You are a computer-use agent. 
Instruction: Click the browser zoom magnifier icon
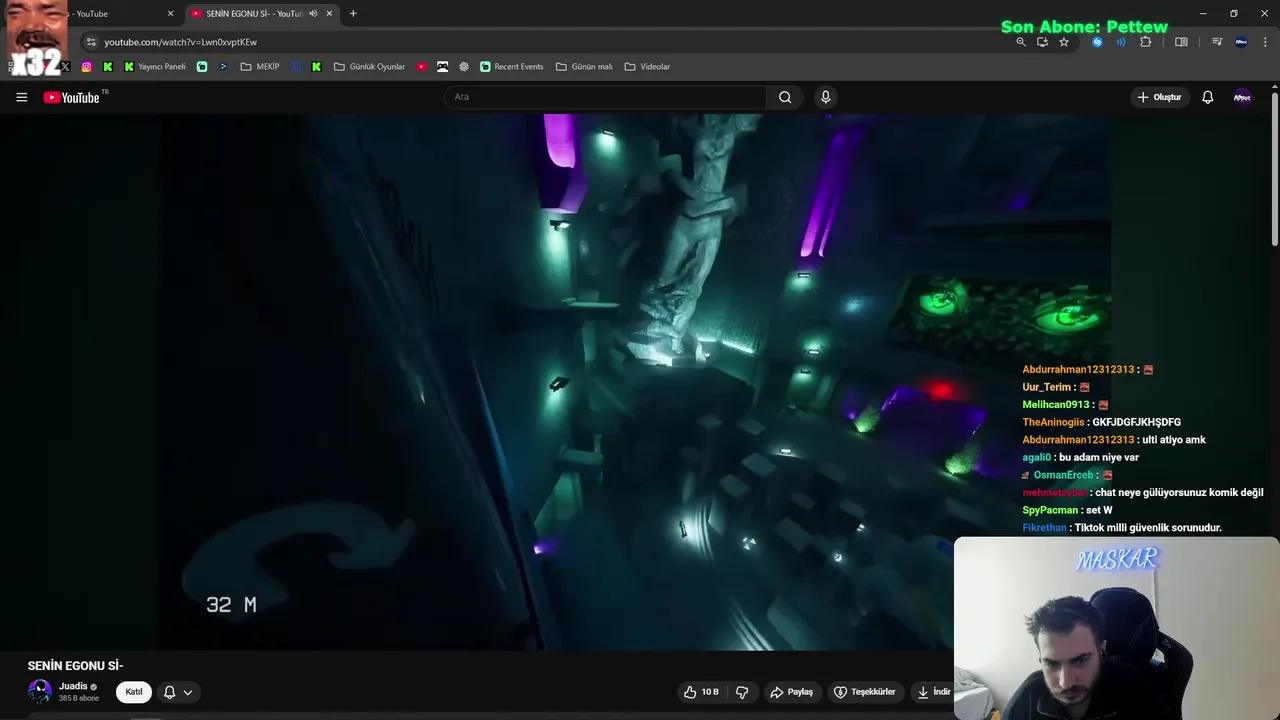coord(1021,42)
